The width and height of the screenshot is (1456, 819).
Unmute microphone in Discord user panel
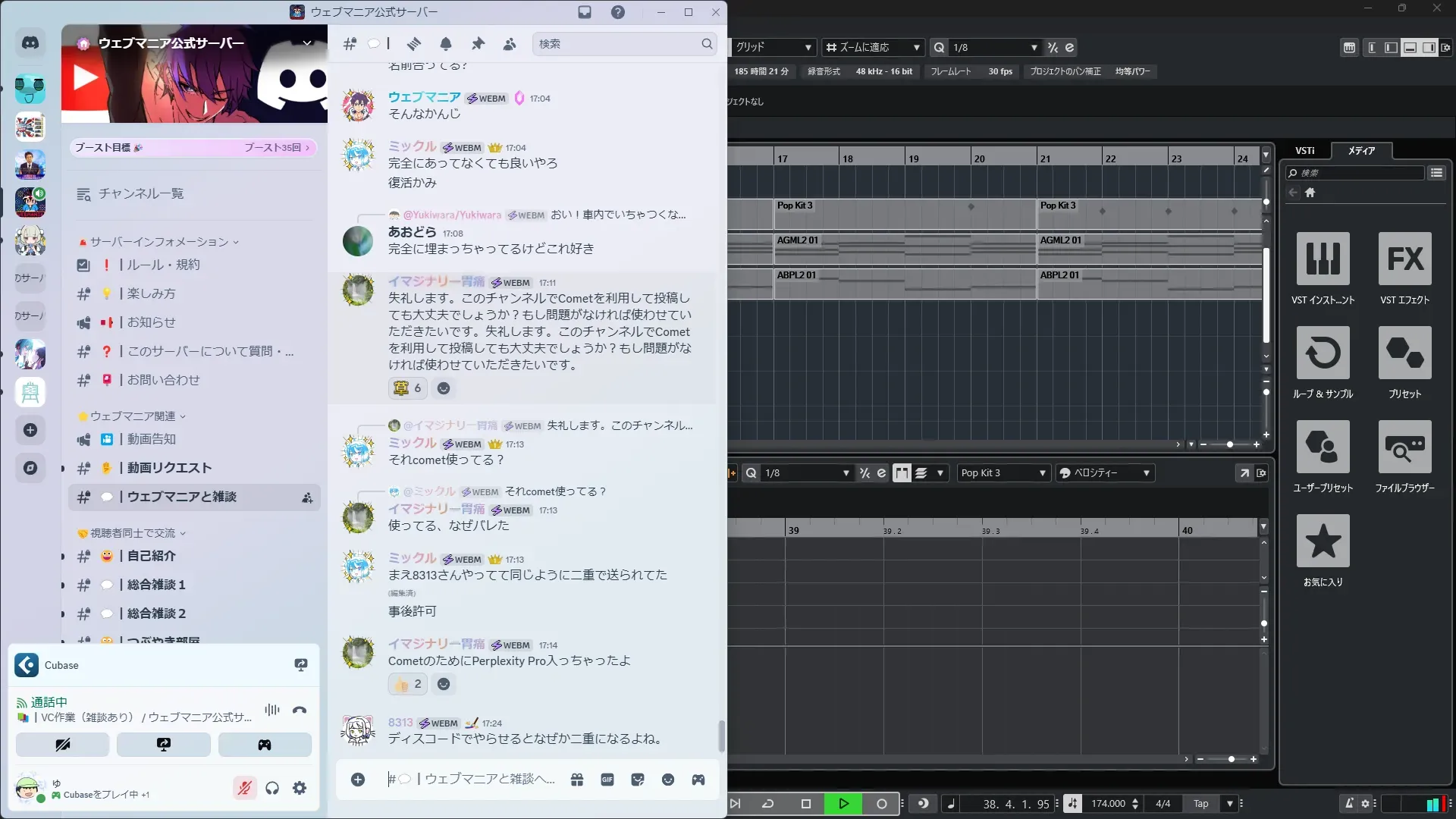coord(244,788)
